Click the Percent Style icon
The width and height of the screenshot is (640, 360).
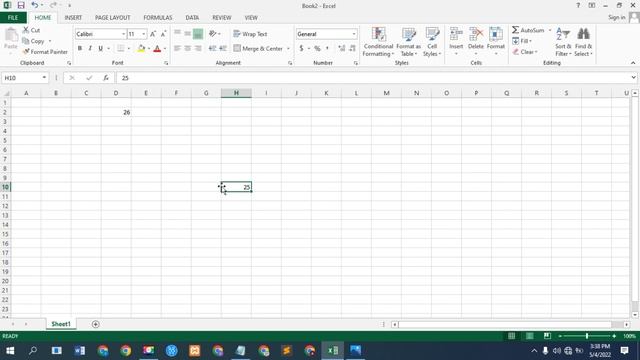pyautogui.click(x=317, y=49)
